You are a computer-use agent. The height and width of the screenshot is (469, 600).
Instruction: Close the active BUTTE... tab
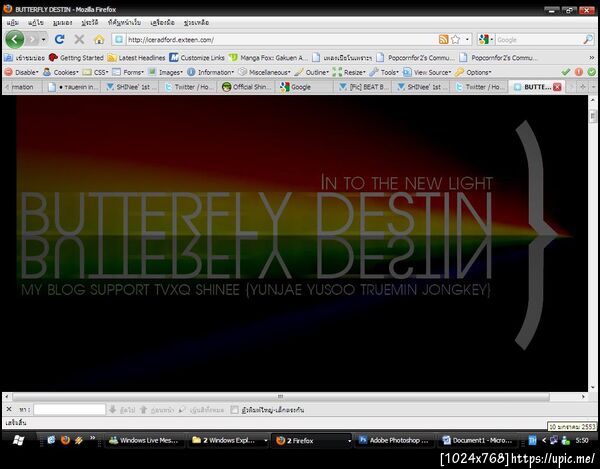click(557, 87)
